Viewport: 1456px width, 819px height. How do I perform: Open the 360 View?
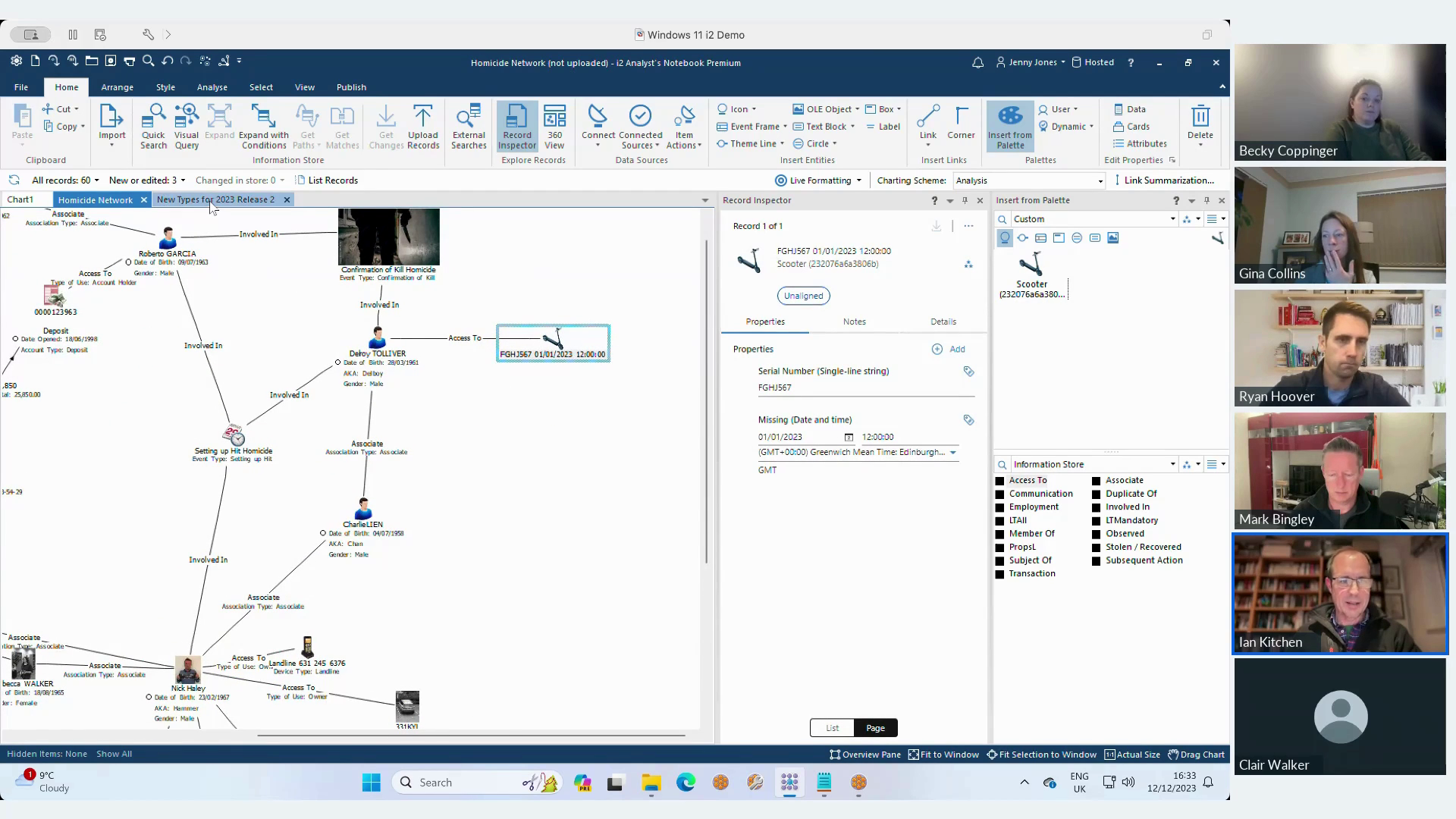click(554, 126)
